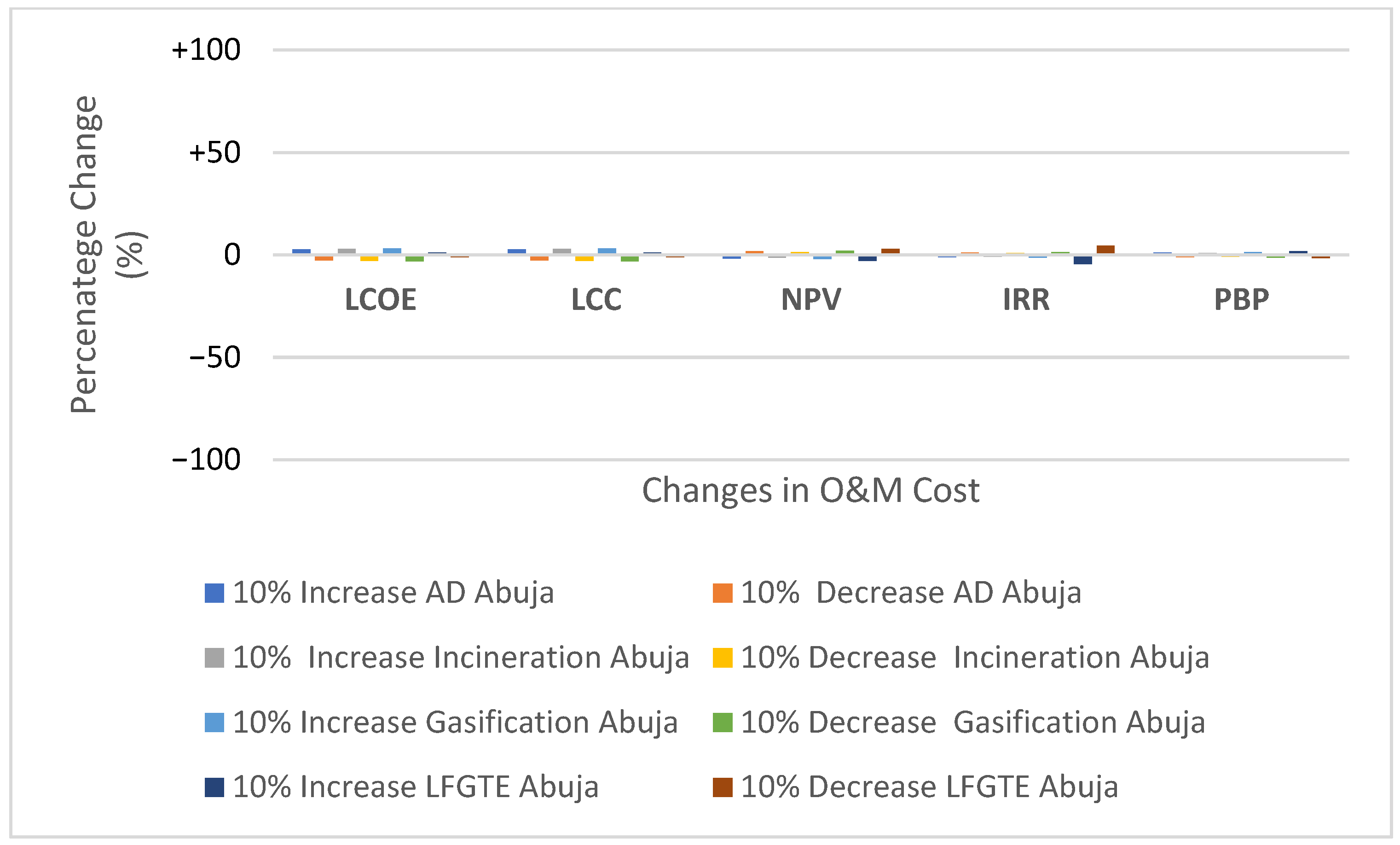Image resolution: width=1400 pixels, height=845 pixels.
Task: Select the IRR category label
Action: [1026, 300]
